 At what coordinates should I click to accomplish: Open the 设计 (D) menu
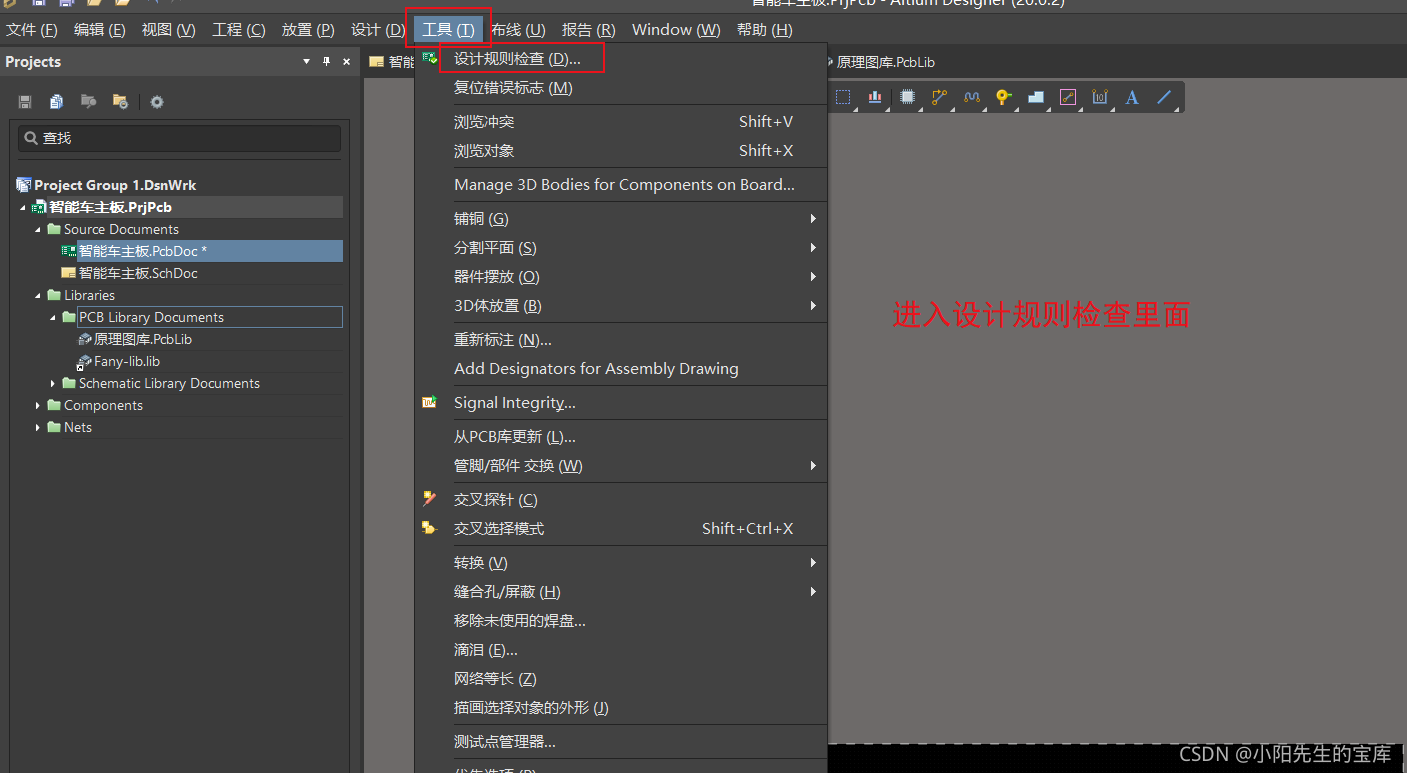tap(378, 30)
